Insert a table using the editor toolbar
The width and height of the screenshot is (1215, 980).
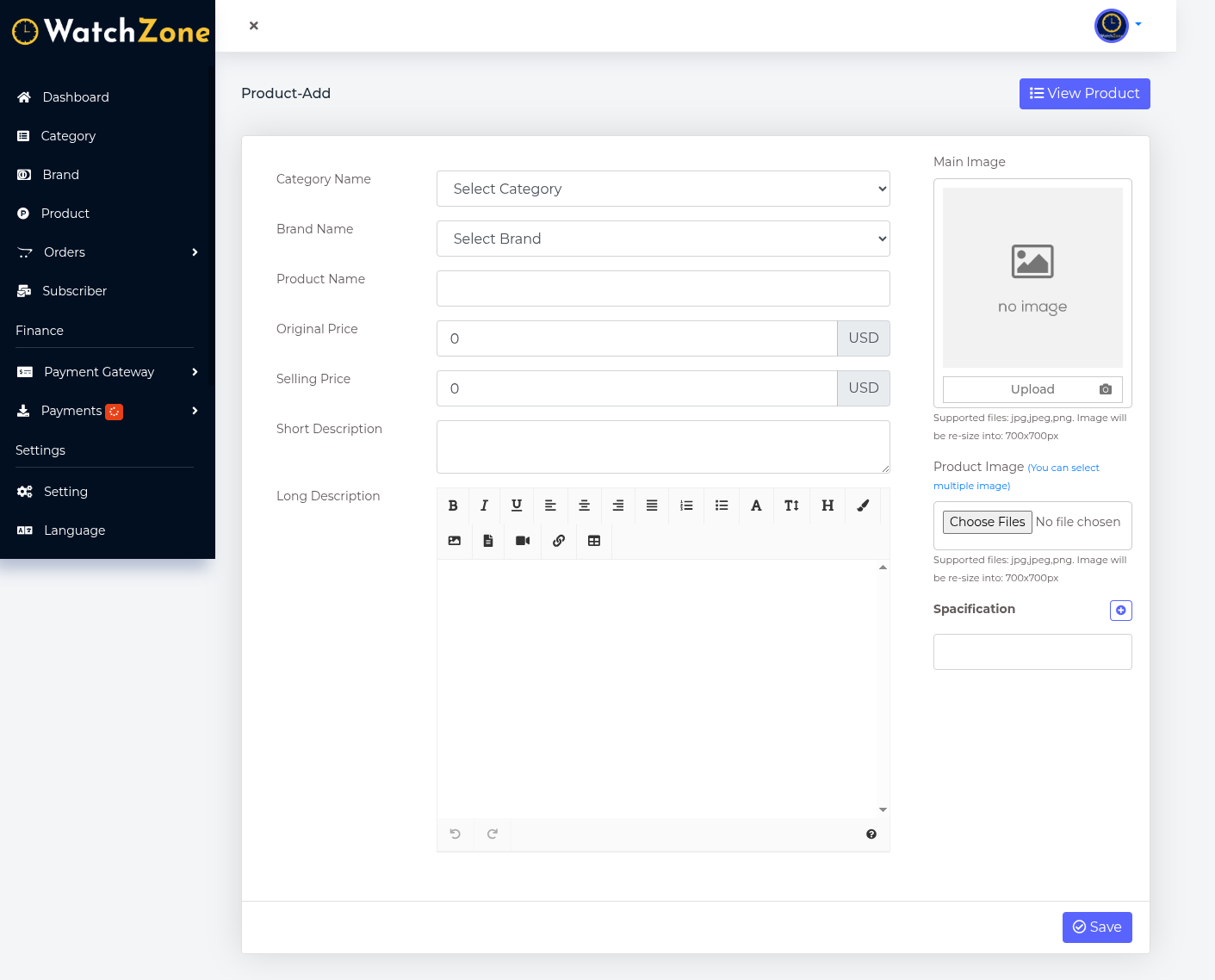[594, 541]
